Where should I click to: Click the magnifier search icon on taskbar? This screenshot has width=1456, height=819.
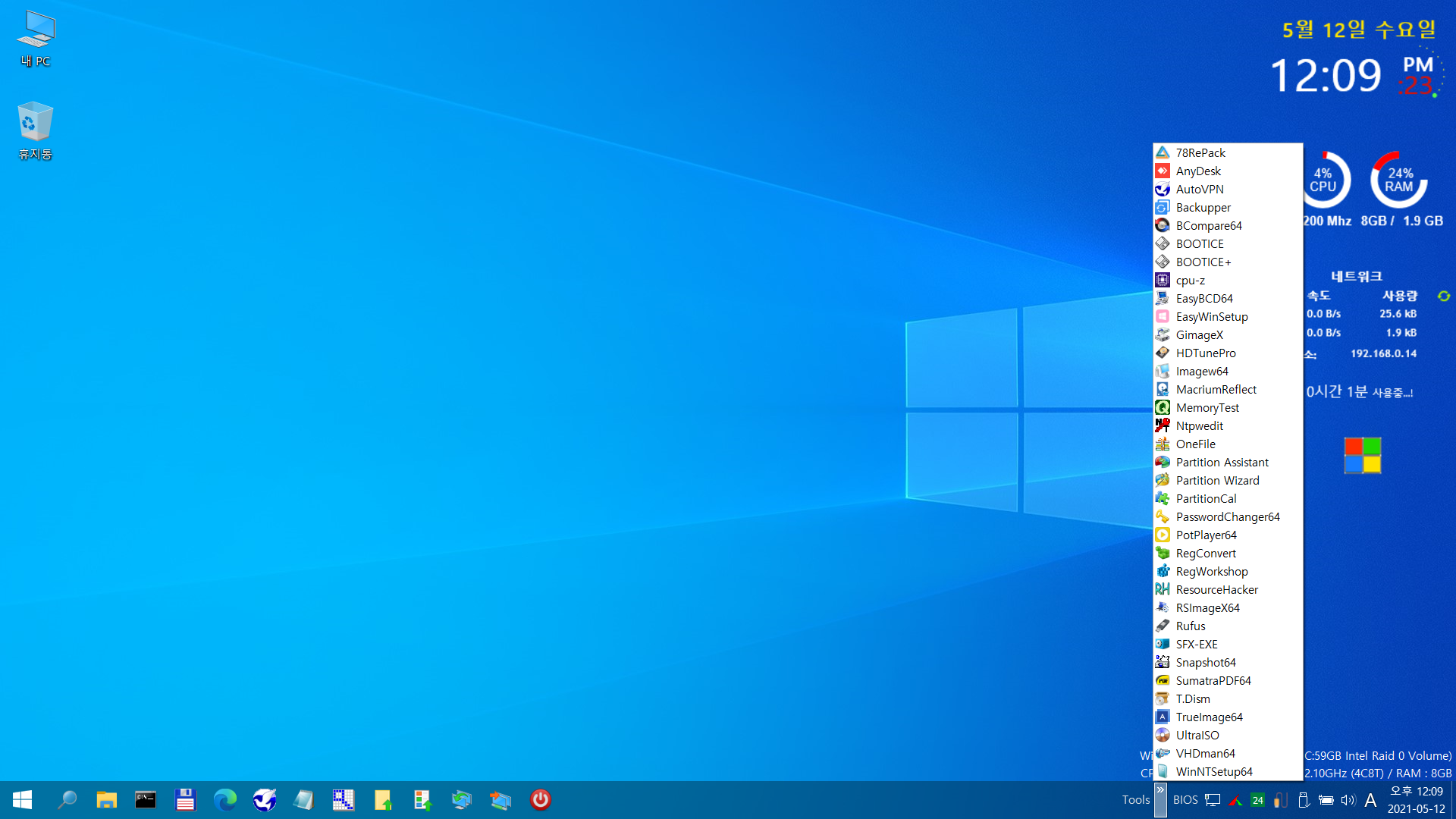[67, 800]
